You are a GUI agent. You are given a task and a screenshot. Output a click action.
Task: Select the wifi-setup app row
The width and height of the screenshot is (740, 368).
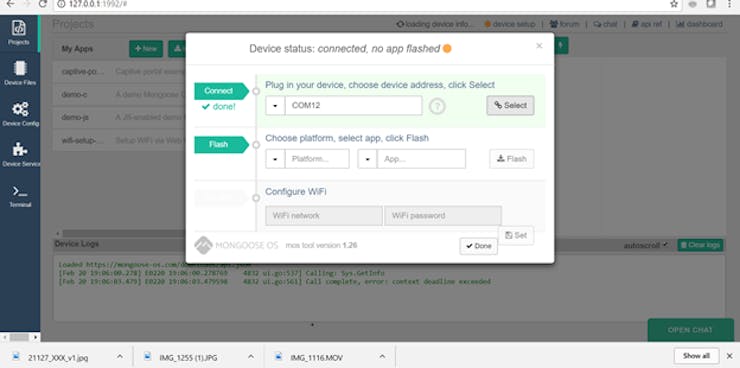119,141
